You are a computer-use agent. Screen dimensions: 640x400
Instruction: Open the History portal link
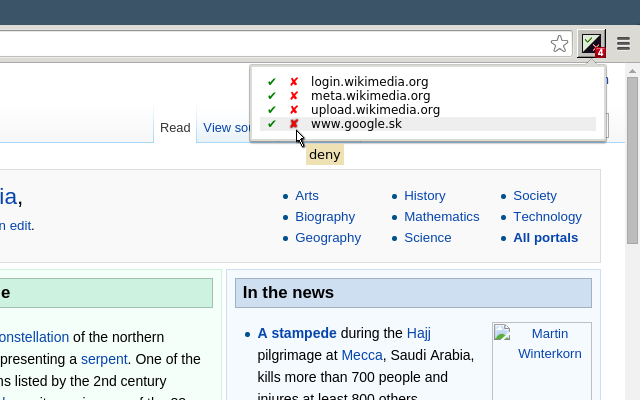coord(425,196)
